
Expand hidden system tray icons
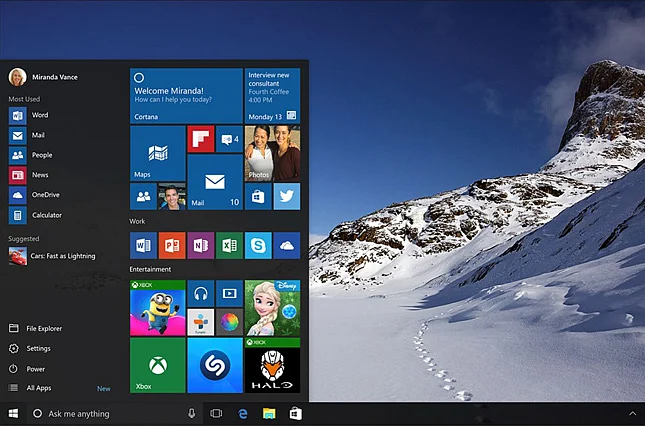[x=632, y=414]
